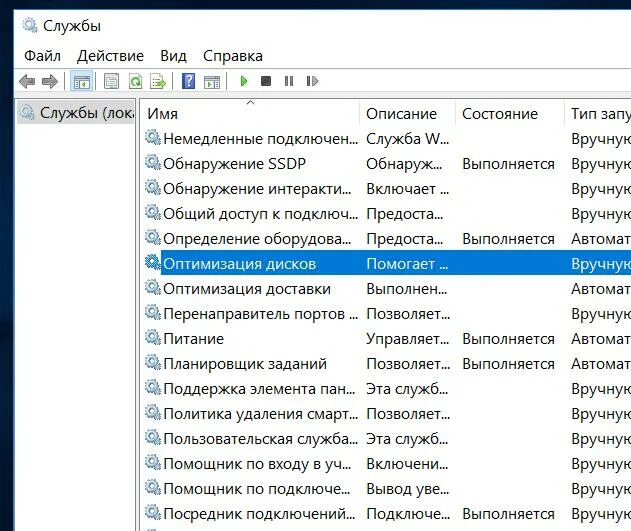Select the Обнаружение SSDP service

pyautogui.click(x=388, y=164)
